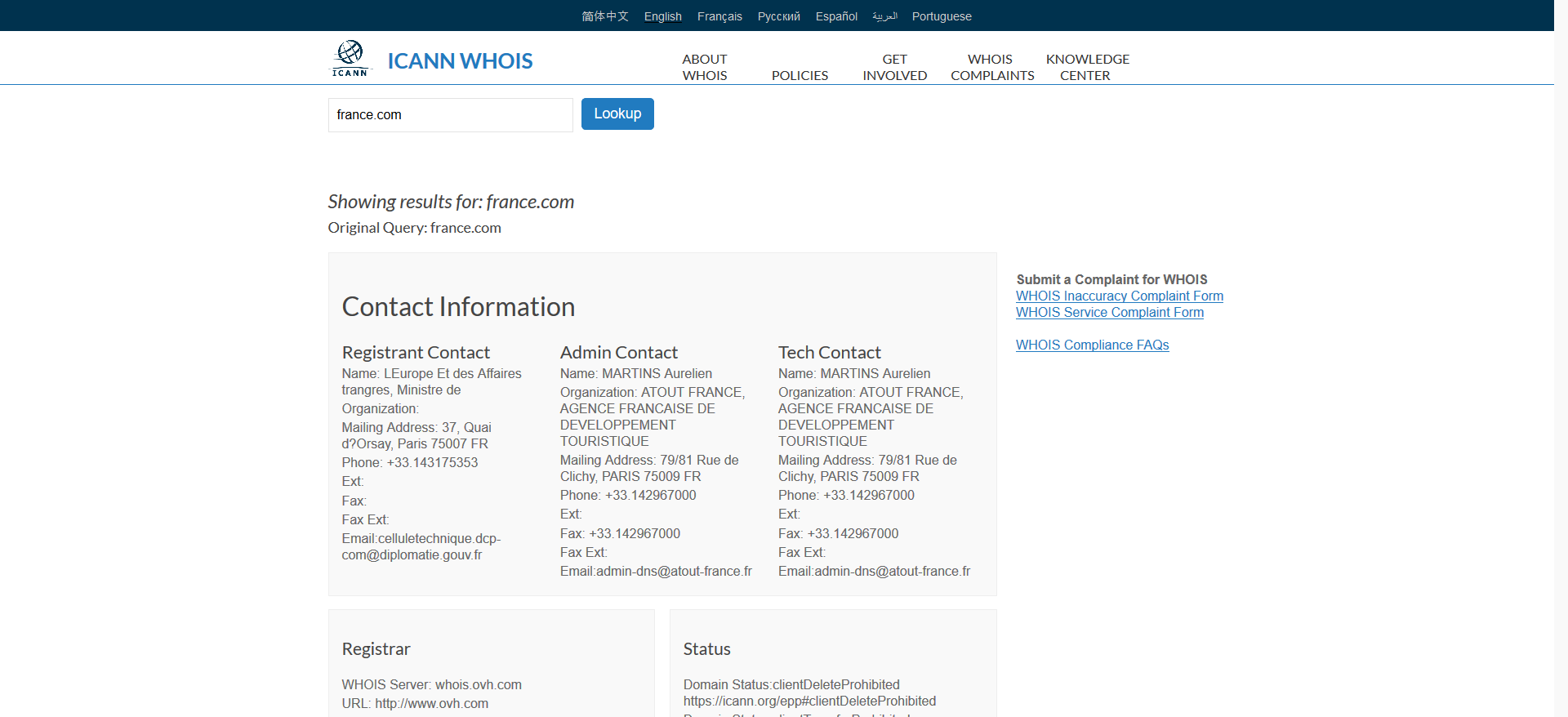Click registrant mailing address 37, Quai d?Orsay
The height and width of the screenshot is (717, 1568).
tap(416, 436)
